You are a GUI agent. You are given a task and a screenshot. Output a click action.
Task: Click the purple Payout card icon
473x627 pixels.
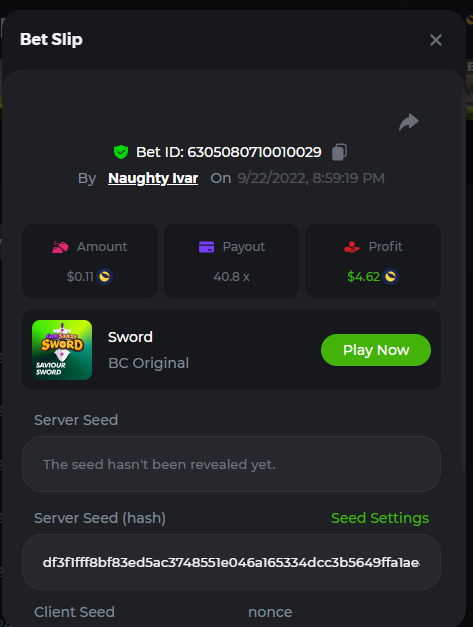(x=206, y=247)
